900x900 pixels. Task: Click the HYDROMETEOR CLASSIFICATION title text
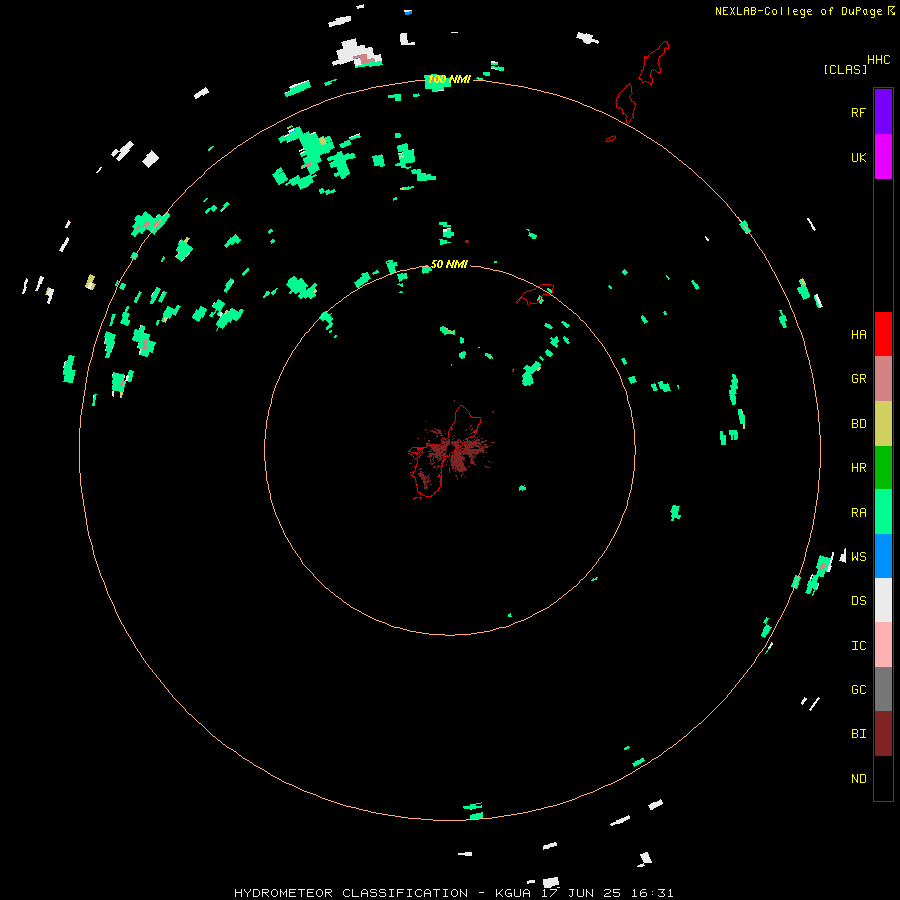[351, 893]
